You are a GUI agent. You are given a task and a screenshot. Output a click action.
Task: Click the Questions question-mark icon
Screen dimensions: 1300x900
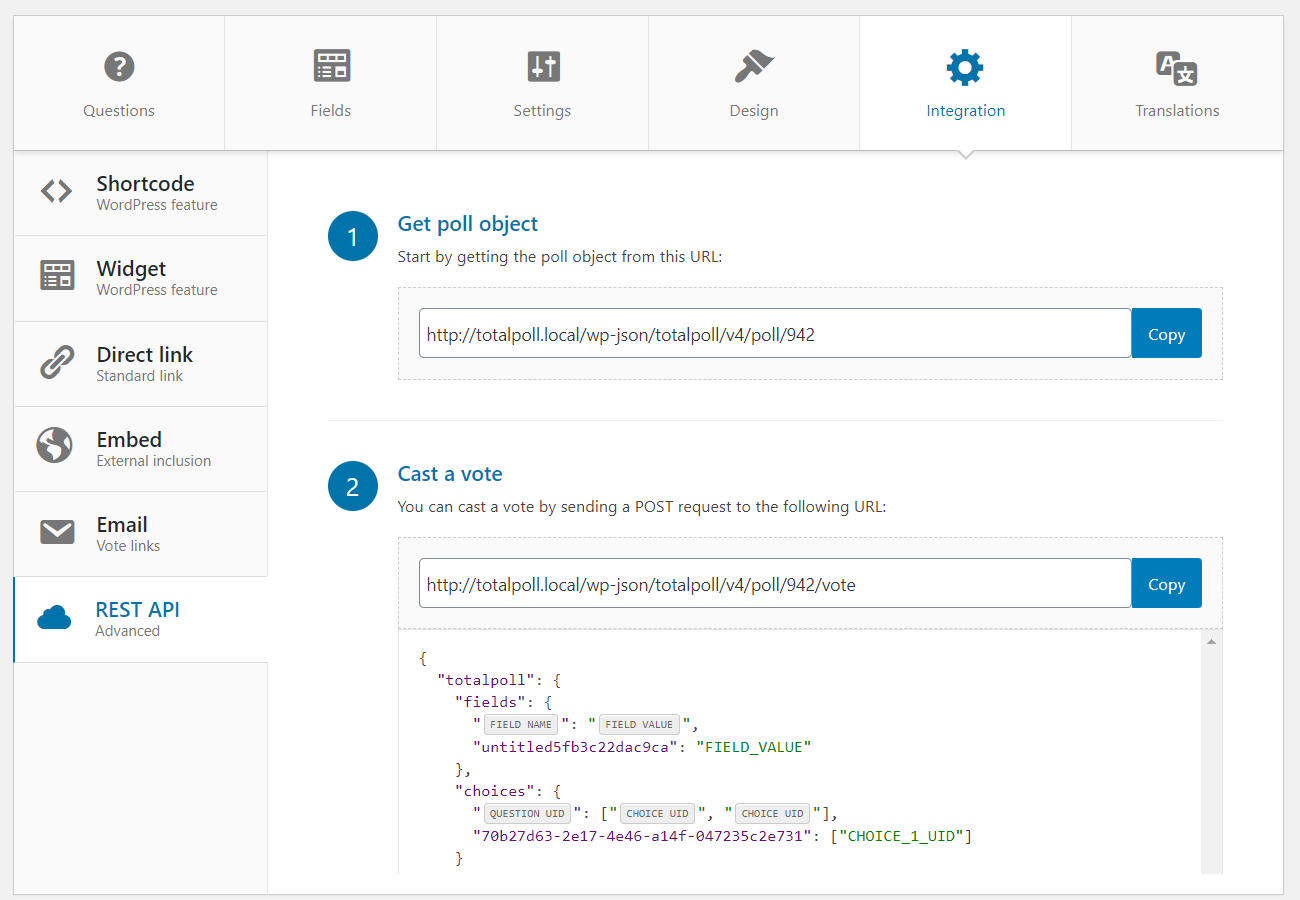[x=119, y=67]
